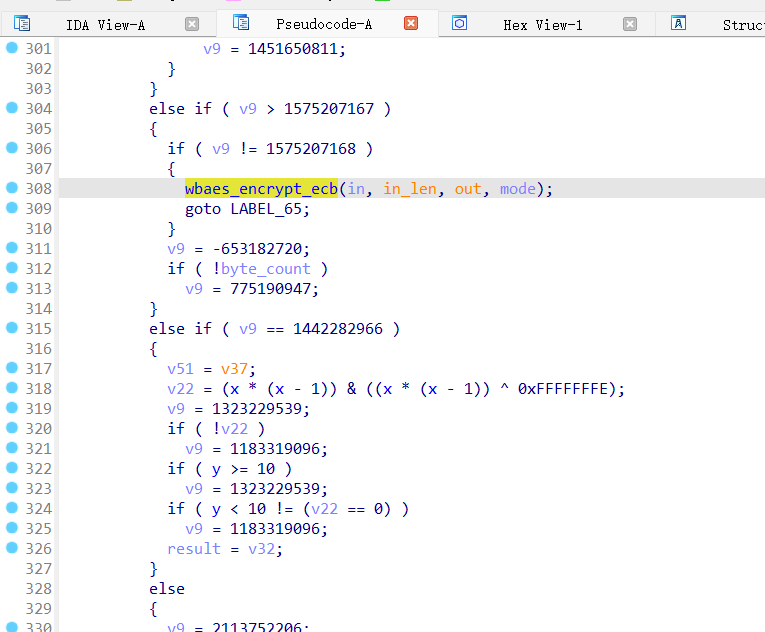Select variable v32 on line 326
Screen dimensions: 765x632
pyautogui.click(x=261, y=549)
